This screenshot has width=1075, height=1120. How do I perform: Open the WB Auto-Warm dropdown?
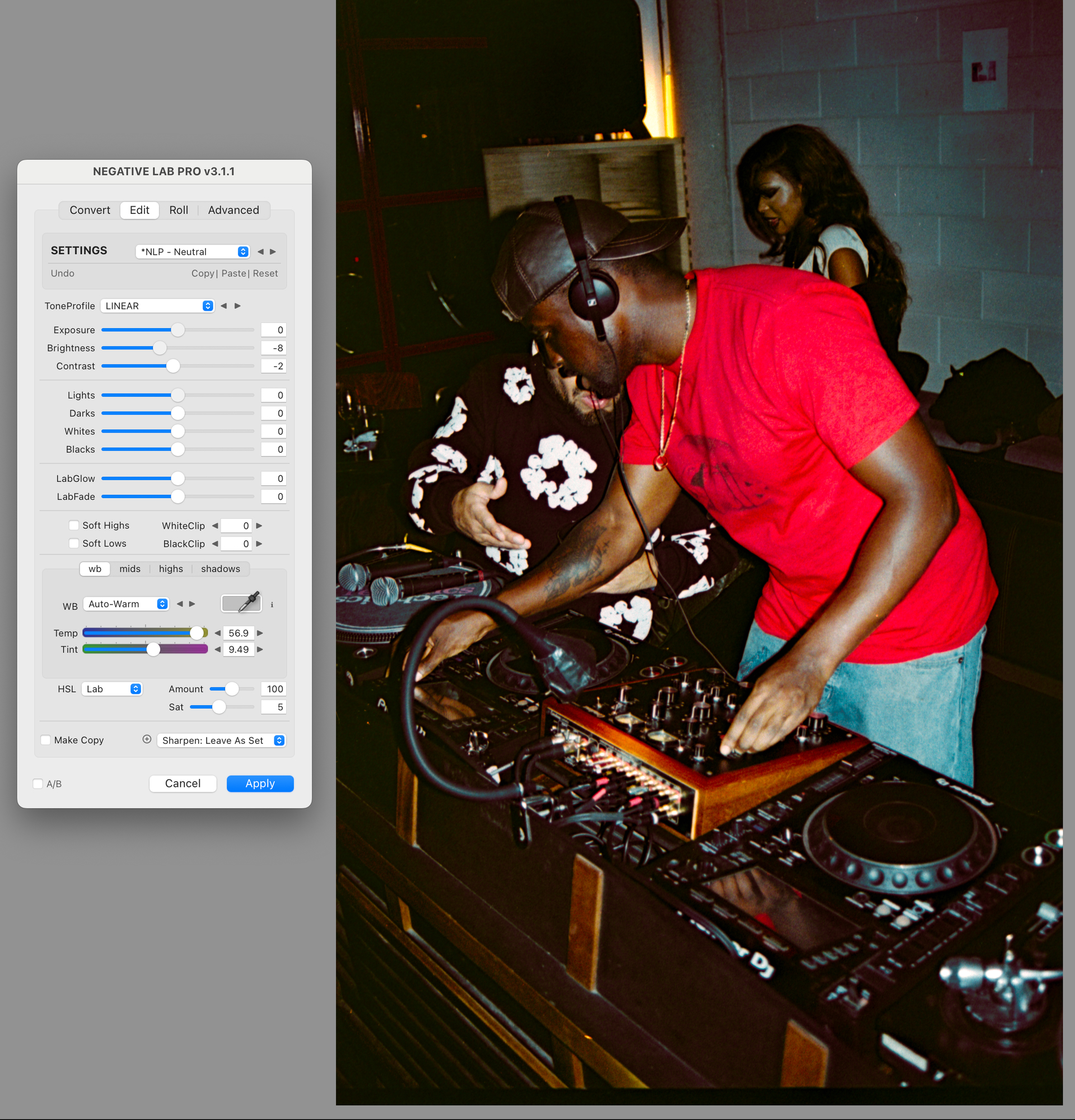coord(126,604)
